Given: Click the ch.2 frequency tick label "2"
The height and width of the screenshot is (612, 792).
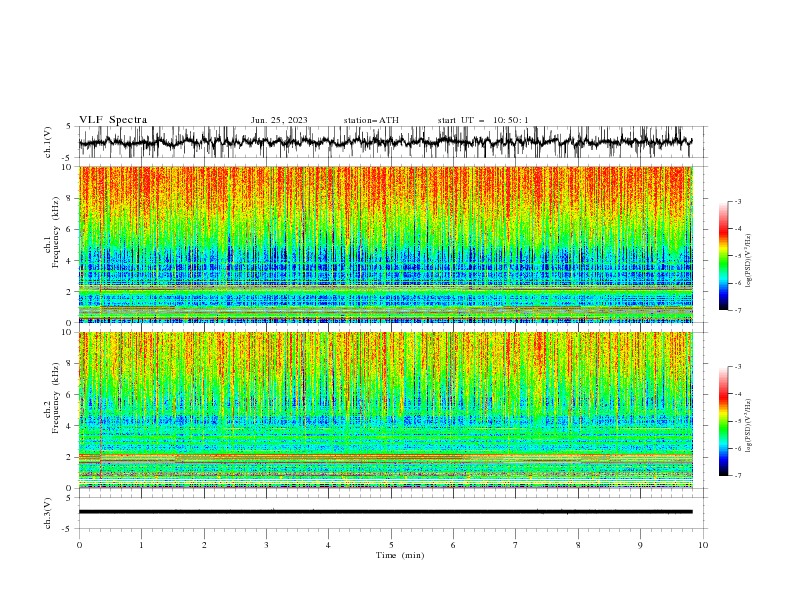Looking at the screenshot, I should [x=71, y=457].
